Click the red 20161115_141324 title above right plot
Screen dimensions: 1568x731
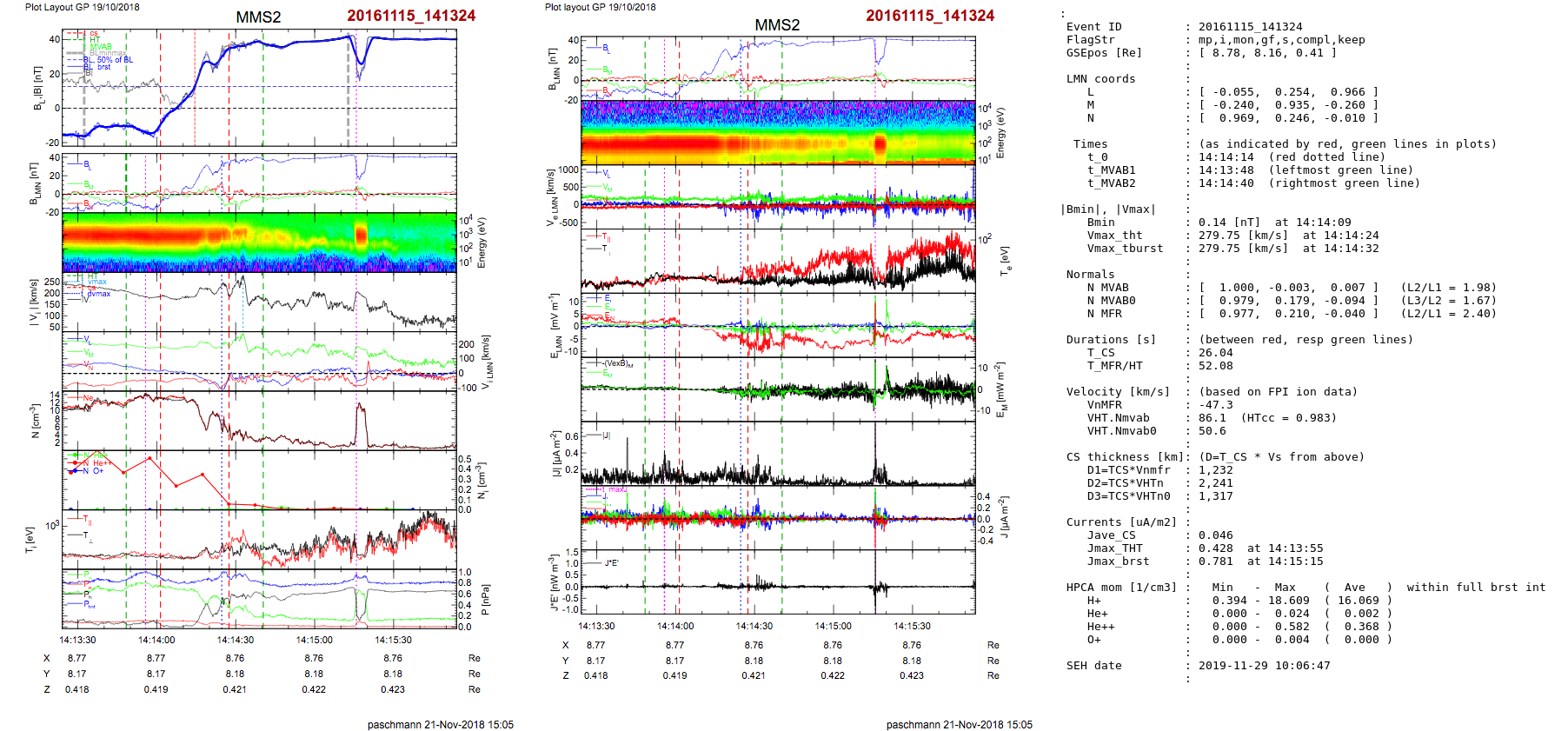click(x=929, y=16)
